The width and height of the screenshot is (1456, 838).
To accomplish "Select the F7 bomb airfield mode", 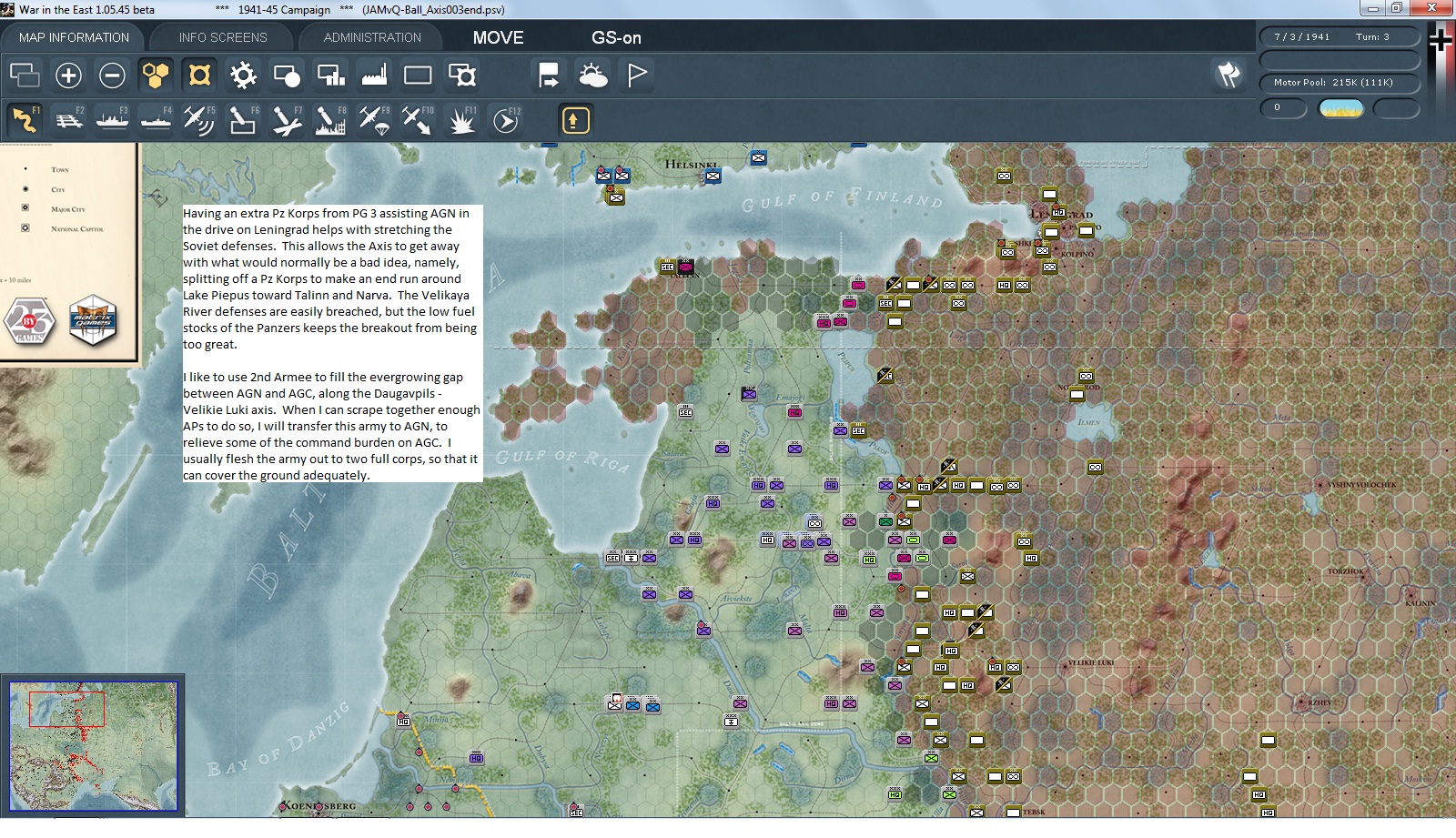I will point(287,120).
